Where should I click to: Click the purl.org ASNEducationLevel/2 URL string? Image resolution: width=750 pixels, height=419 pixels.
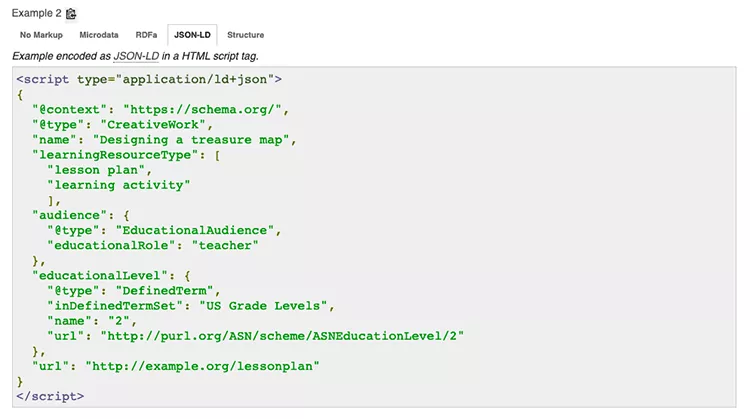point(282,336)
